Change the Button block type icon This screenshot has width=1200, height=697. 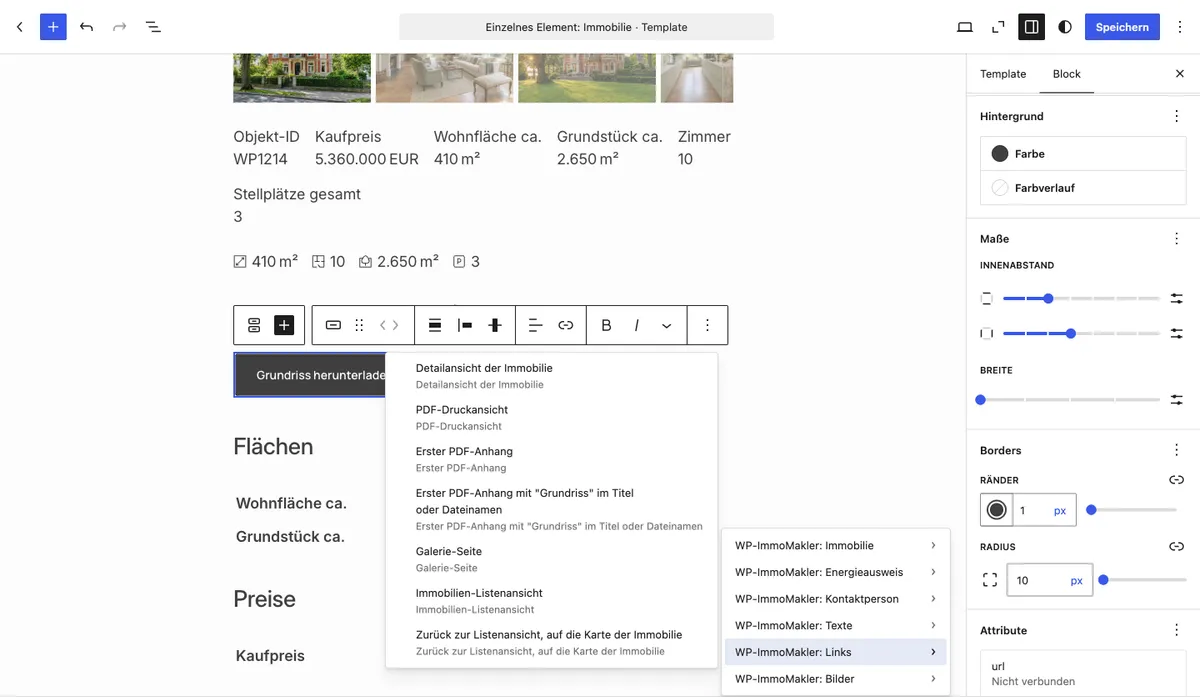click(x=334, y=325)
